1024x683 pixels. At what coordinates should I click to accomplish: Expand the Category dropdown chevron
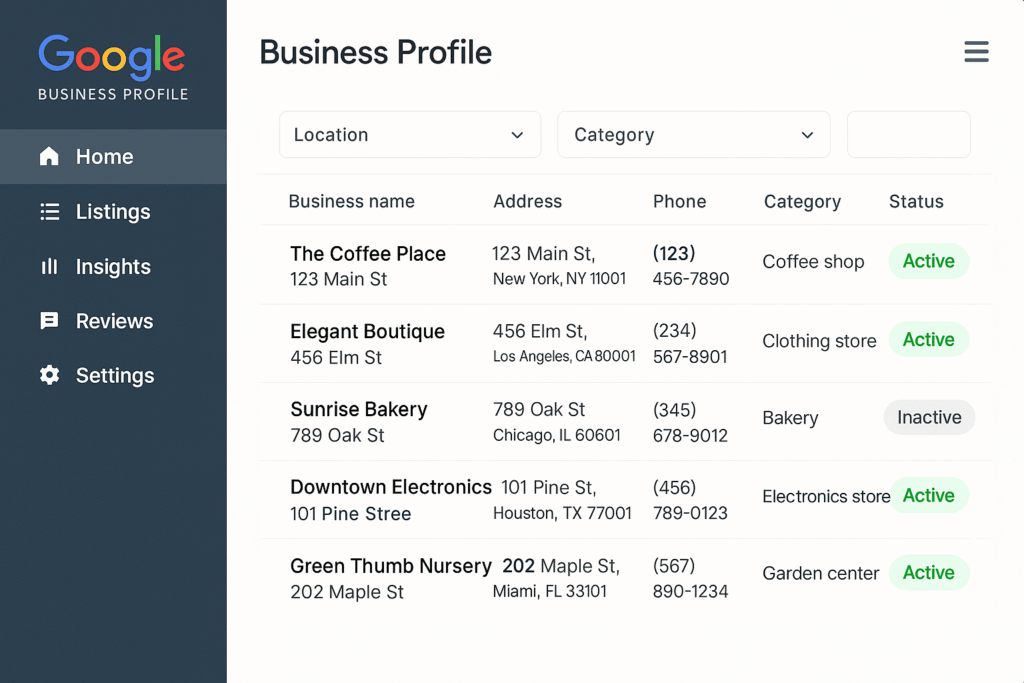tap(807, 134)
